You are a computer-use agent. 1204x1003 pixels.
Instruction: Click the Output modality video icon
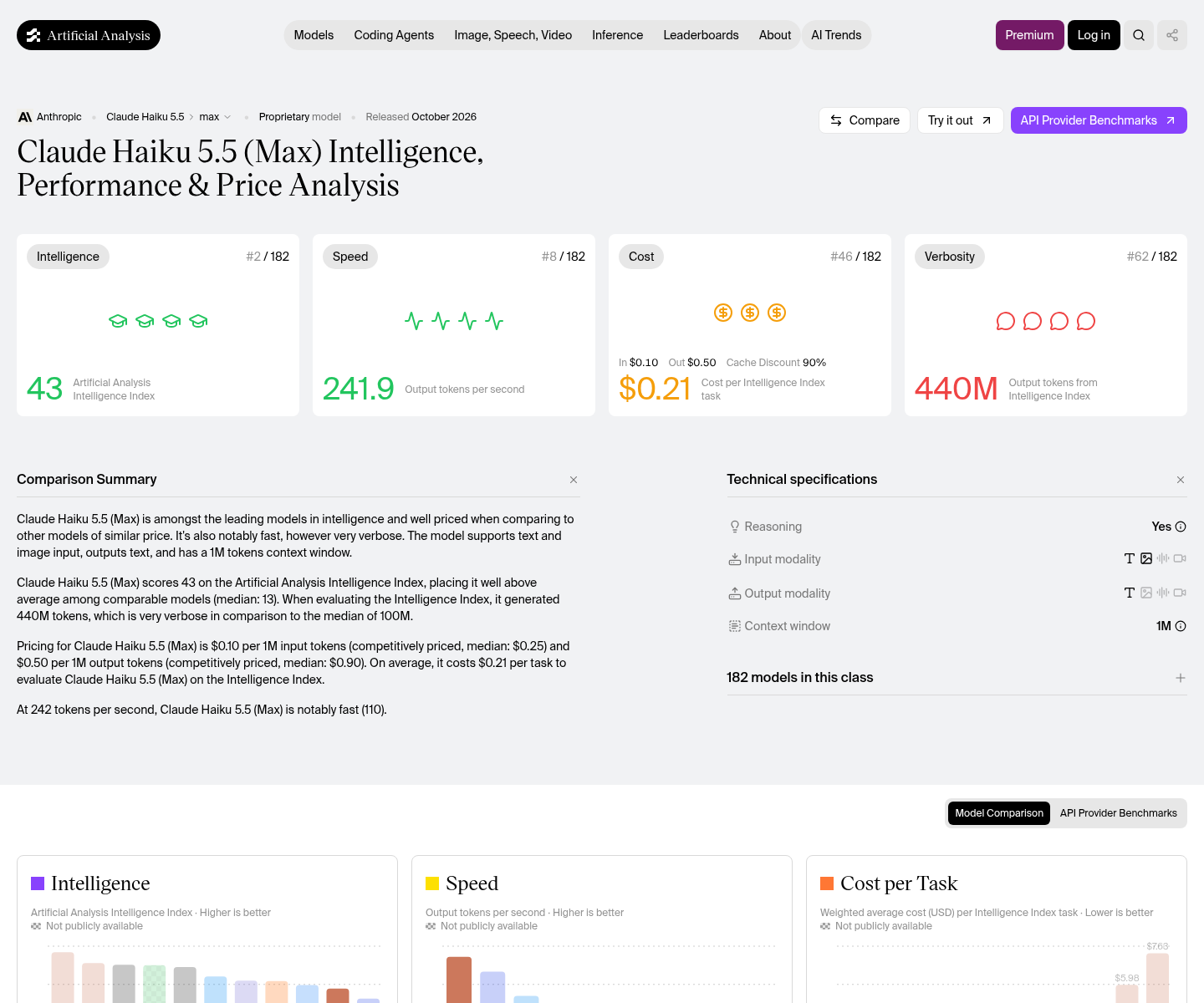1180,593
